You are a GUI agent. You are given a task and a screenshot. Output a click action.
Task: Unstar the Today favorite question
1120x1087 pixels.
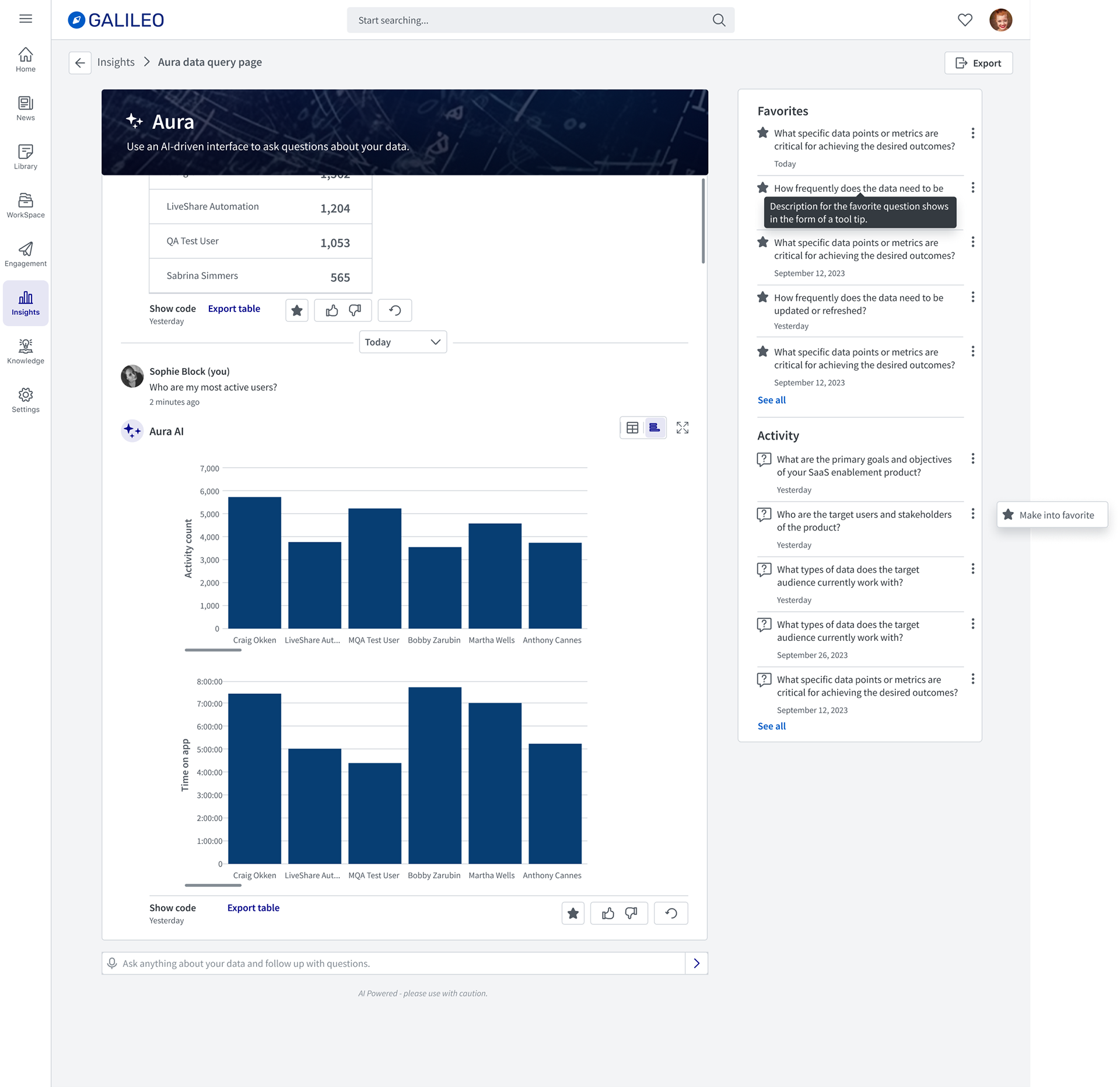coord(762,132)
